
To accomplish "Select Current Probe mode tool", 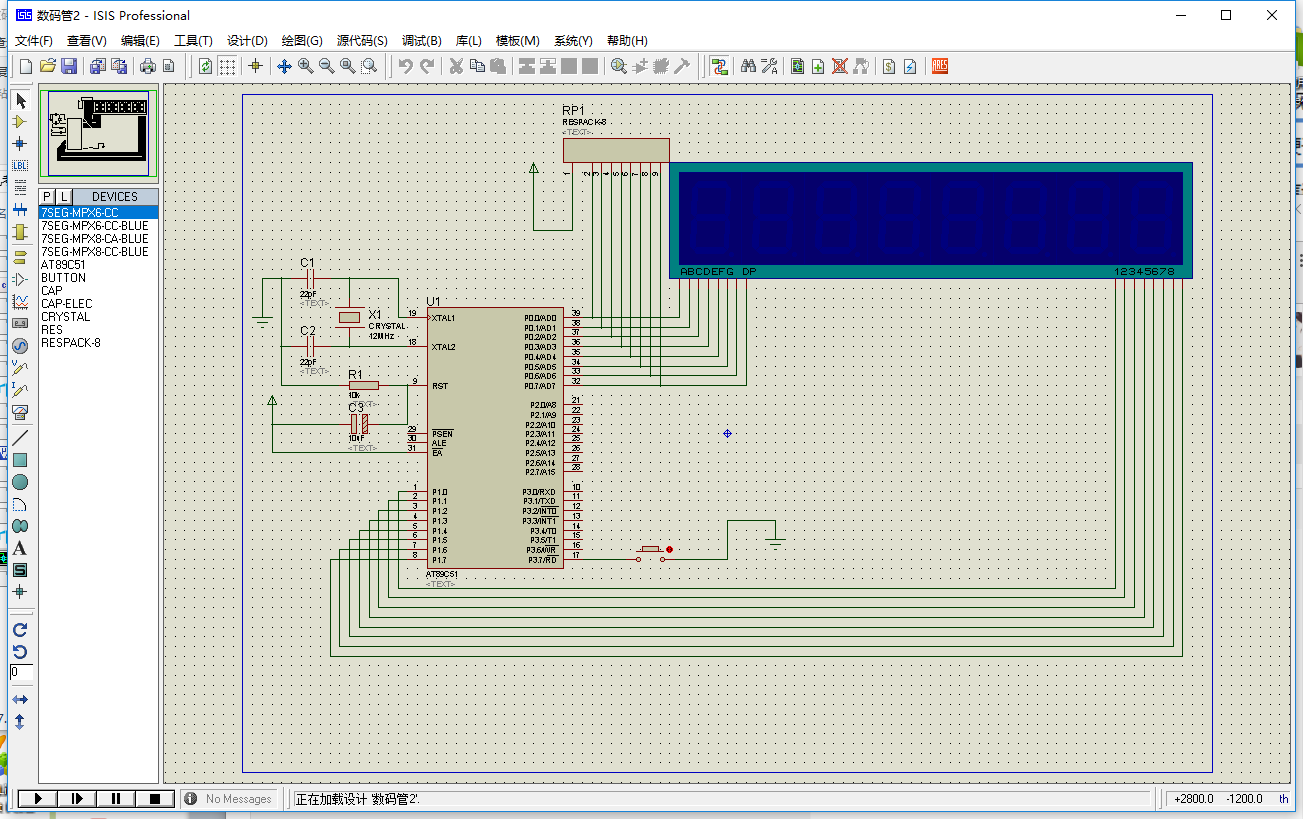I will coord(20,389).
